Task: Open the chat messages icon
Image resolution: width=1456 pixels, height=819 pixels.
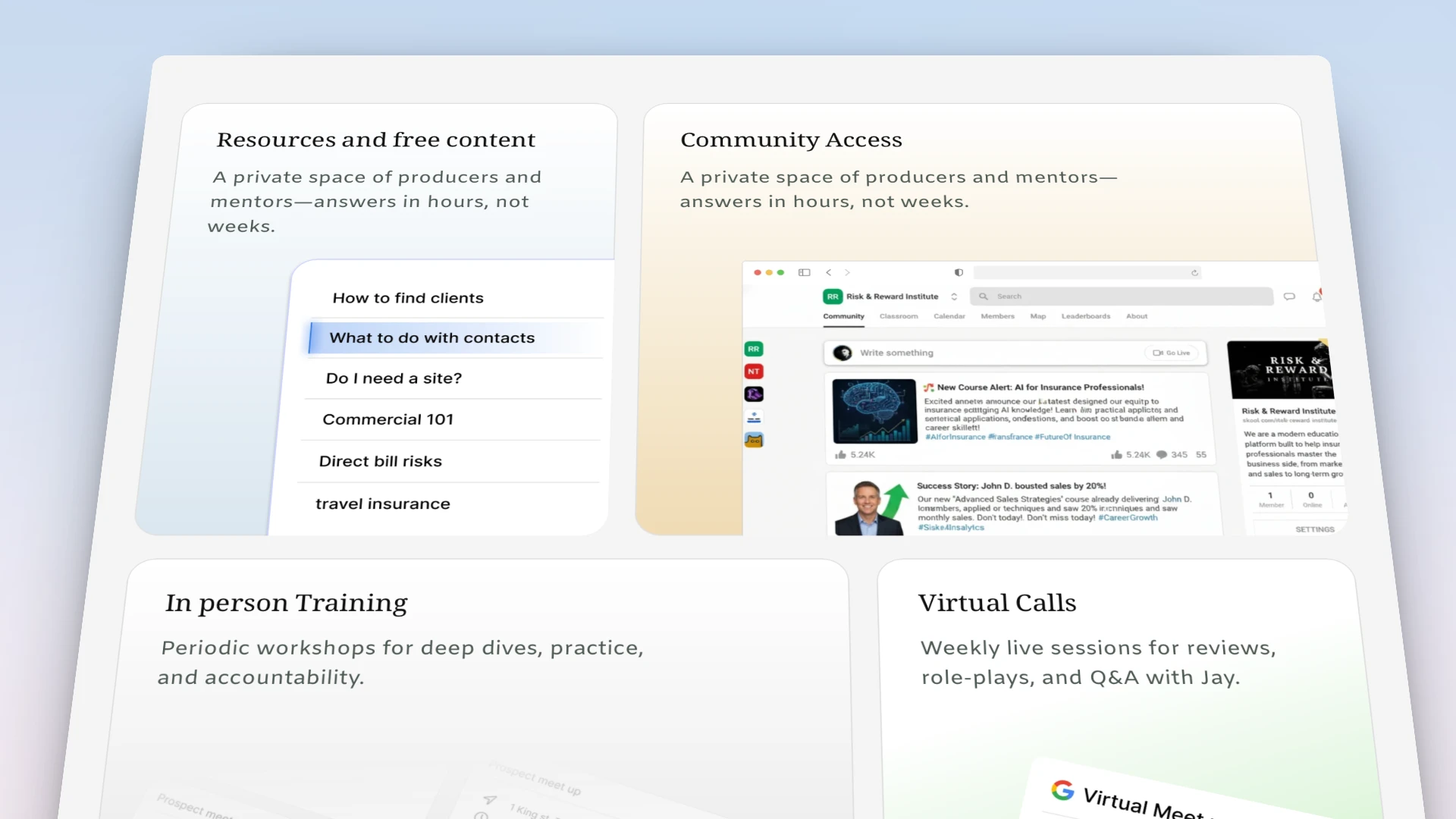Action: 1289,297
